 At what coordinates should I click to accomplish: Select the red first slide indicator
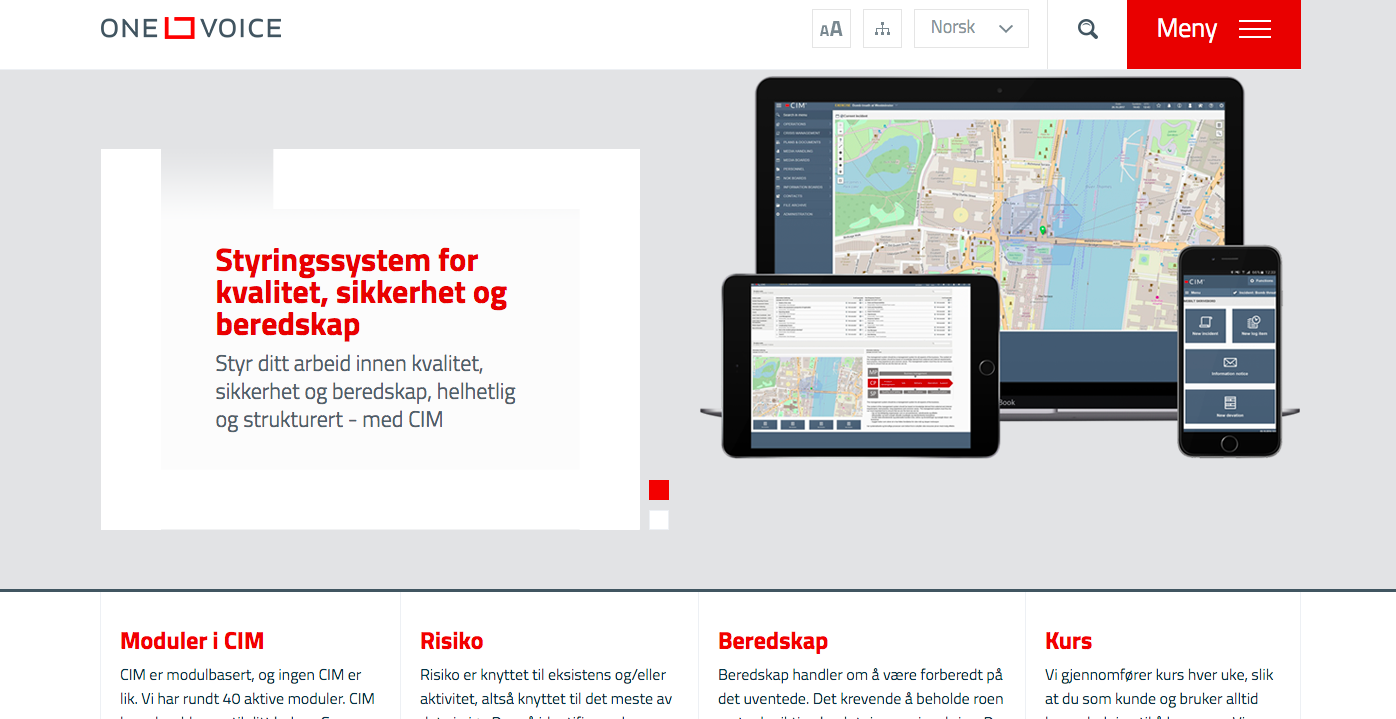659,490
